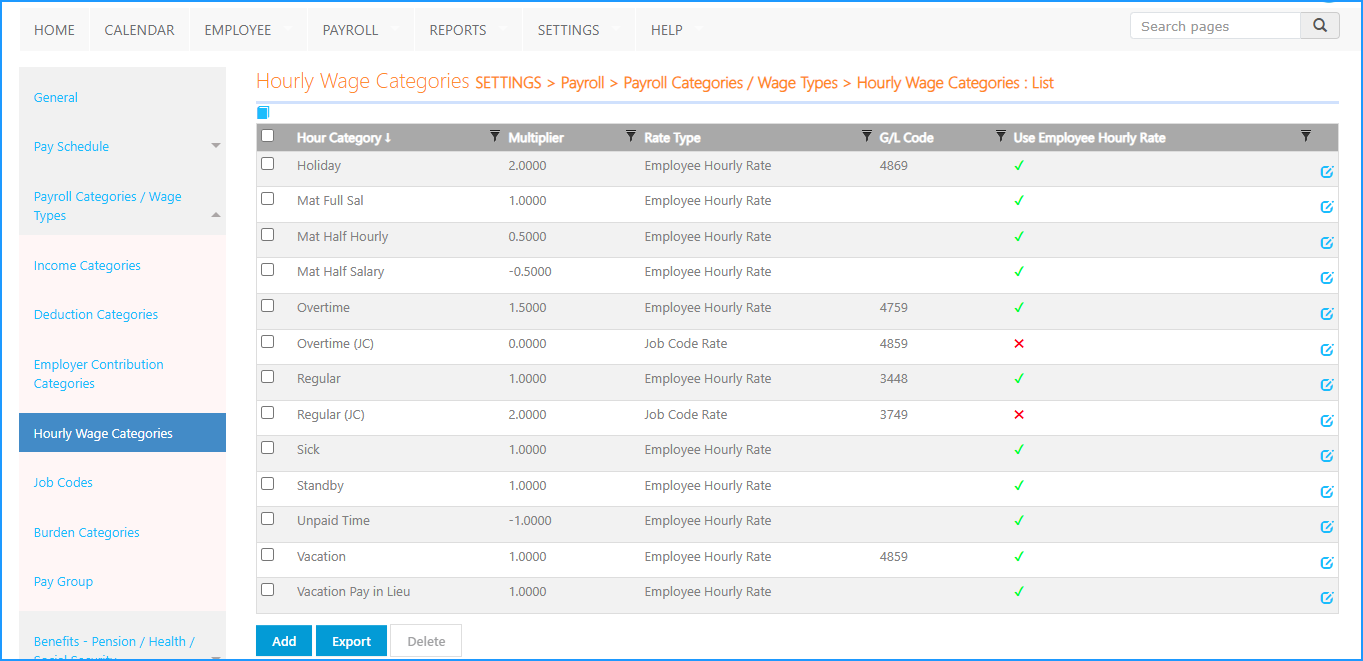Click into the Search pages field

click(x=1214, y=26)
